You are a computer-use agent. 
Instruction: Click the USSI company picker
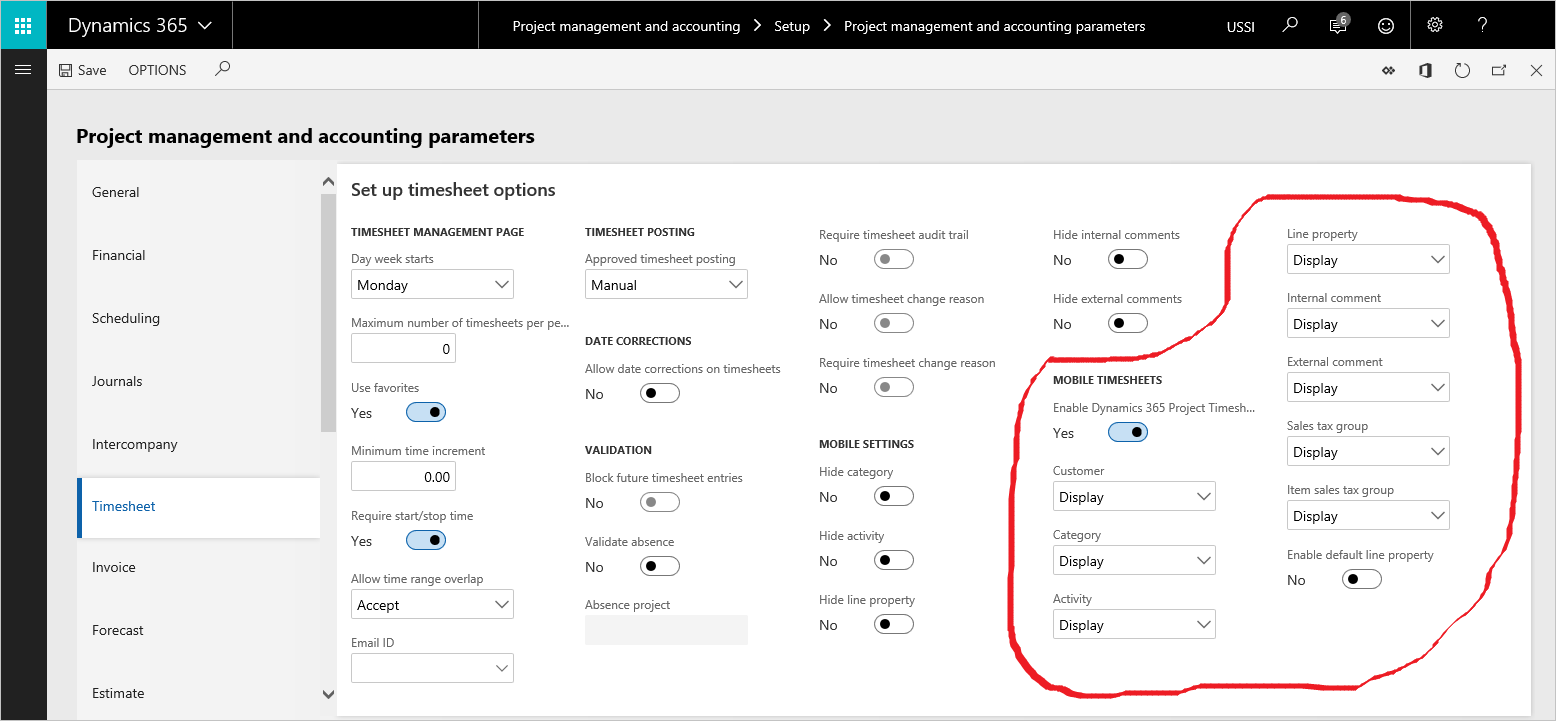pyautogui.click(x=1240, y=27)
